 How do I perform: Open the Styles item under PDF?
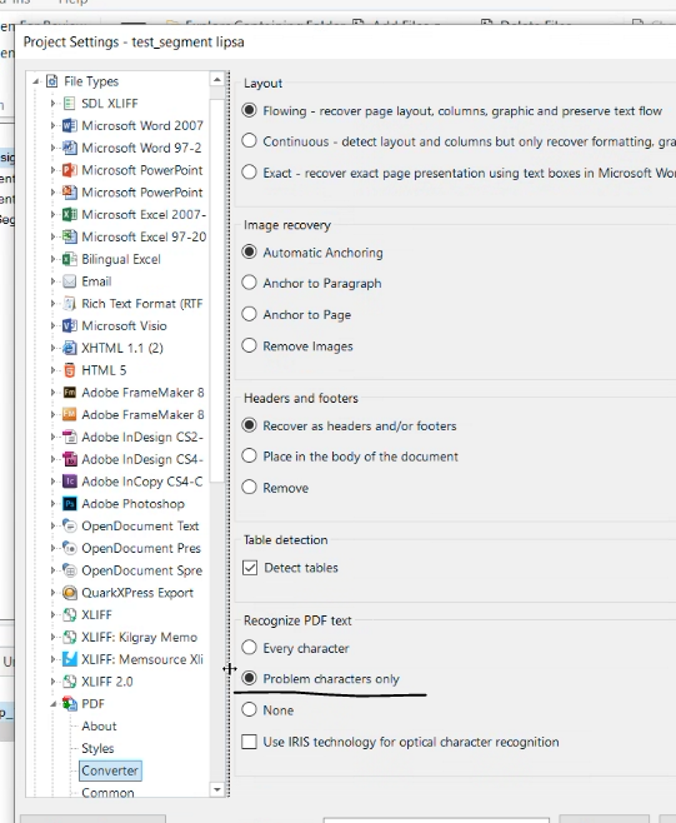coord(98,748)
